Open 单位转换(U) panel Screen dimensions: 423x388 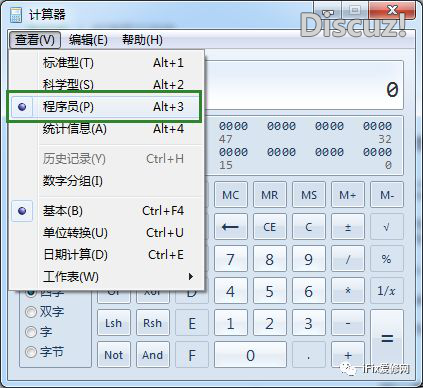[x=106, y=233]
